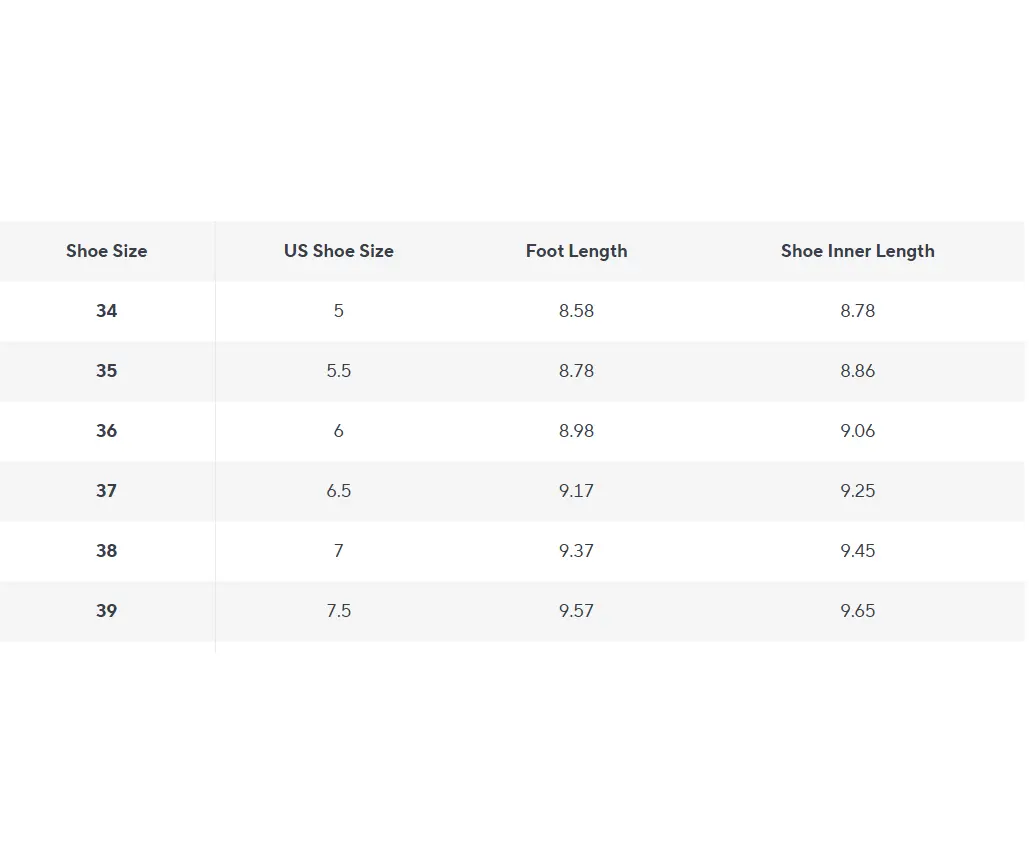
Task: Select shoe size 39 row label
Action: (106, 611)
